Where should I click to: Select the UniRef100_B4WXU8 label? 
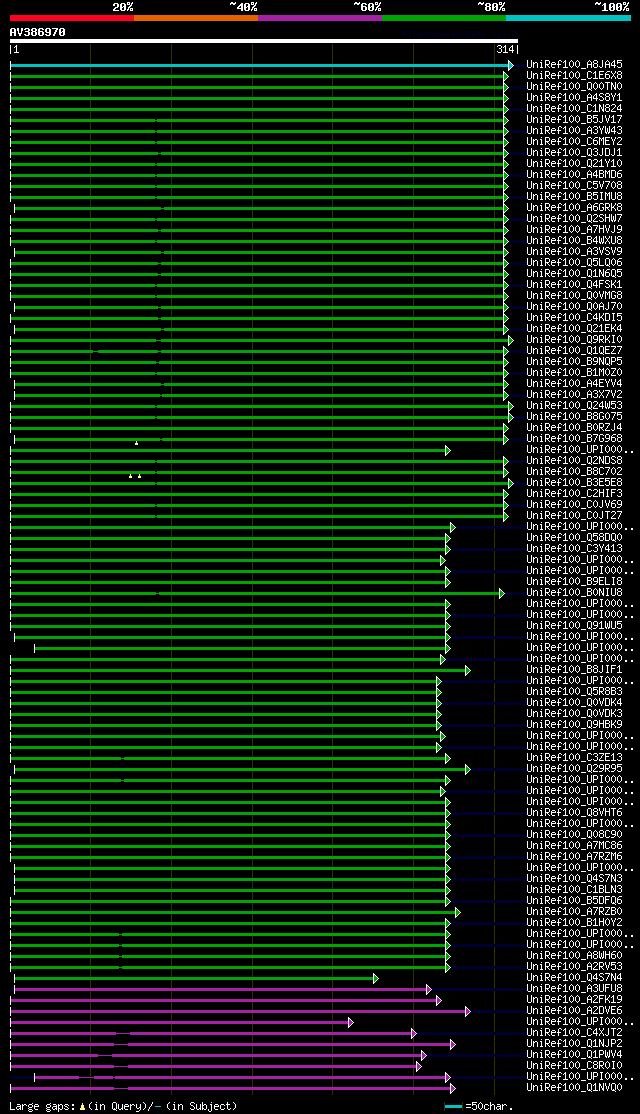(x=575, y=240)
